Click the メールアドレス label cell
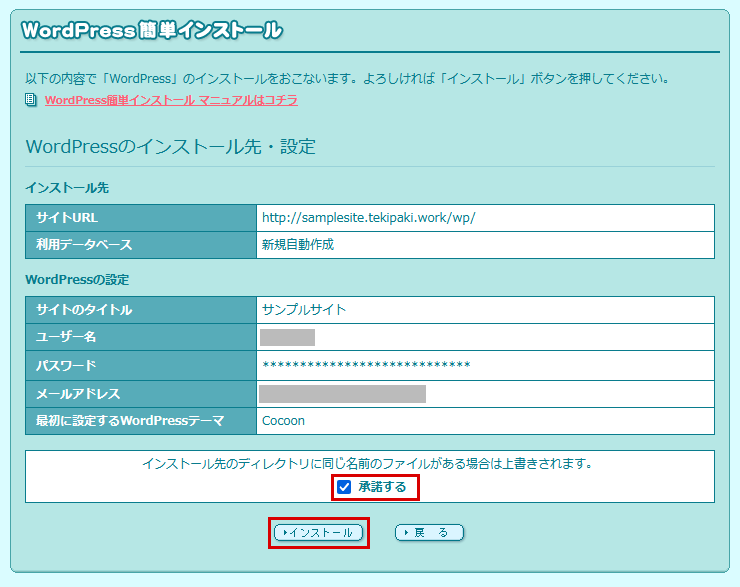The height and width of the screenshot is (587, 740). (140, 393)
